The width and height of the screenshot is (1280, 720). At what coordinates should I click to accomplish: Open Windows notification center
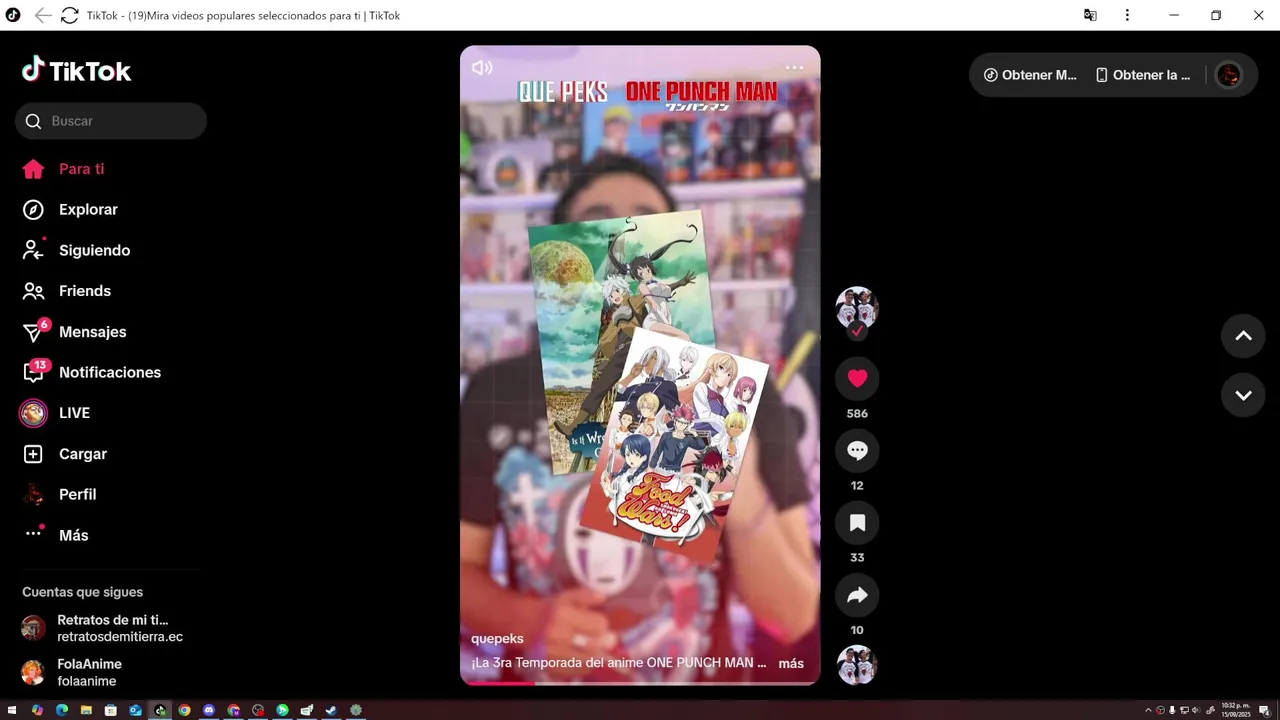[1264, 710]
